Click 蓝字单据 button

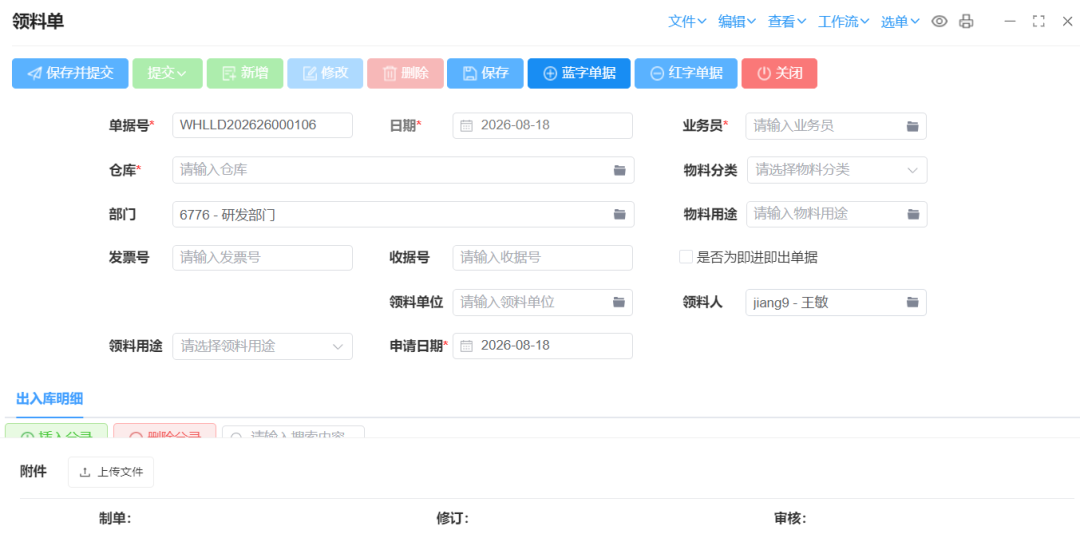pos(579,73)
